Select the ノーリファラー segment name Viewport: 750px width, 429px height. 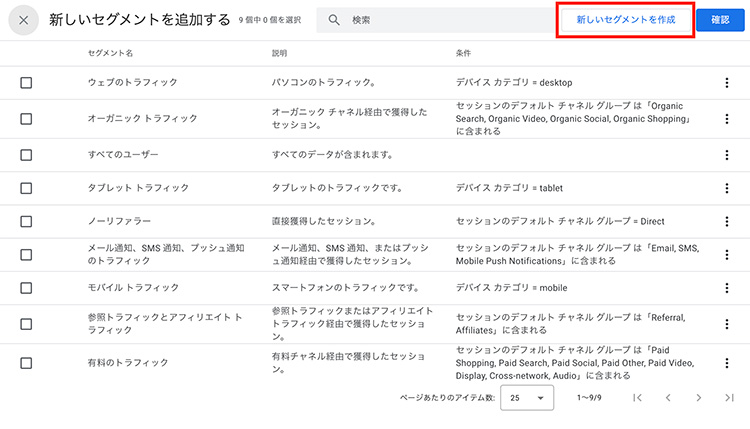119,221
